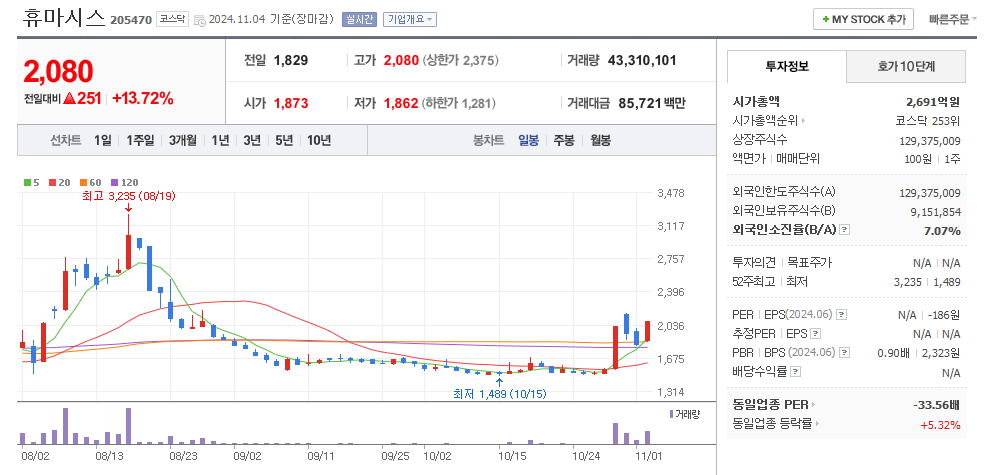Select the 1년 line chart period
The width and height of the screenshot is (992, 475).
(x=220, y=140)
